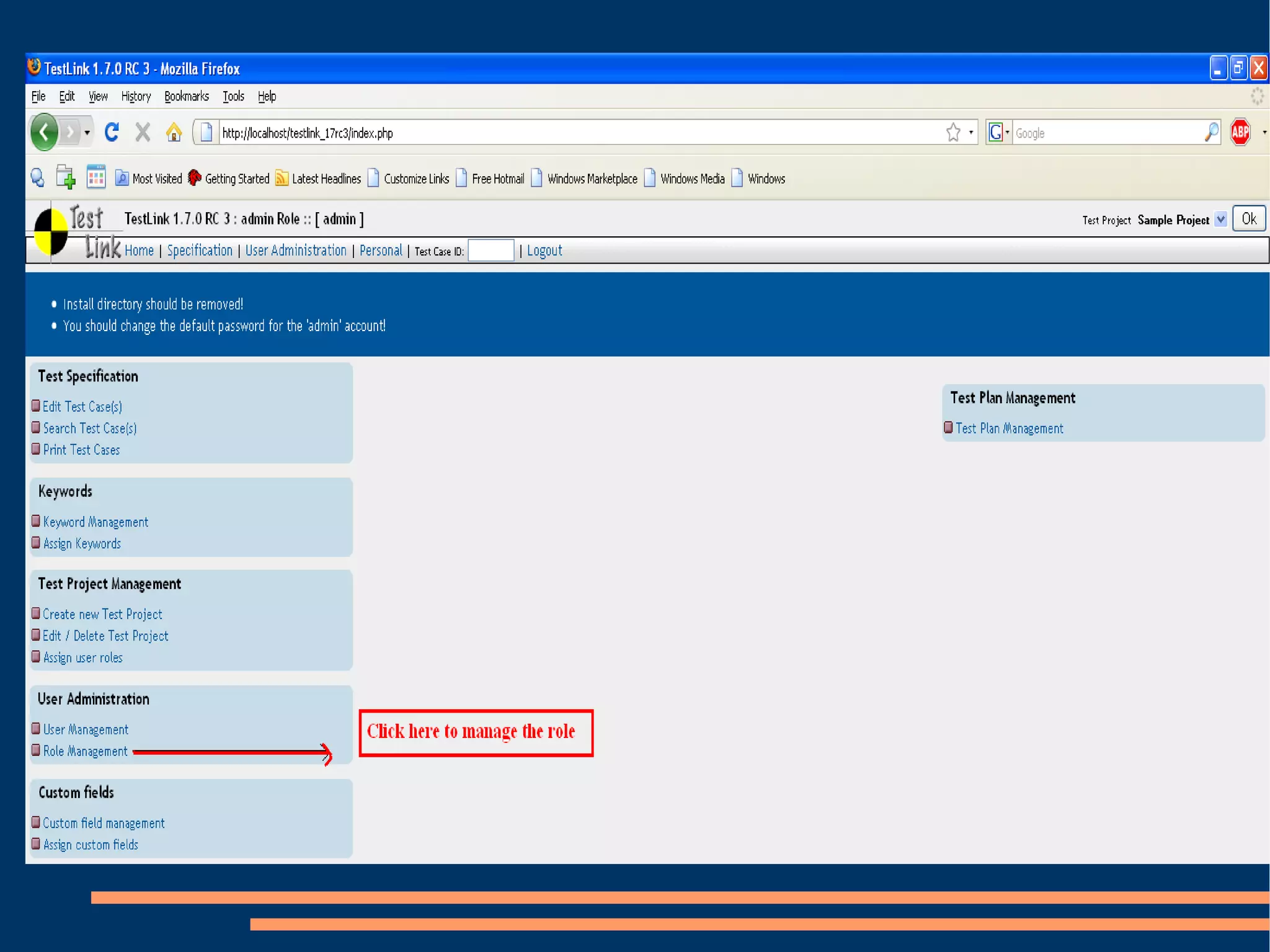Click the TestLink logo
1270x952 pixels.
point(77,232)
